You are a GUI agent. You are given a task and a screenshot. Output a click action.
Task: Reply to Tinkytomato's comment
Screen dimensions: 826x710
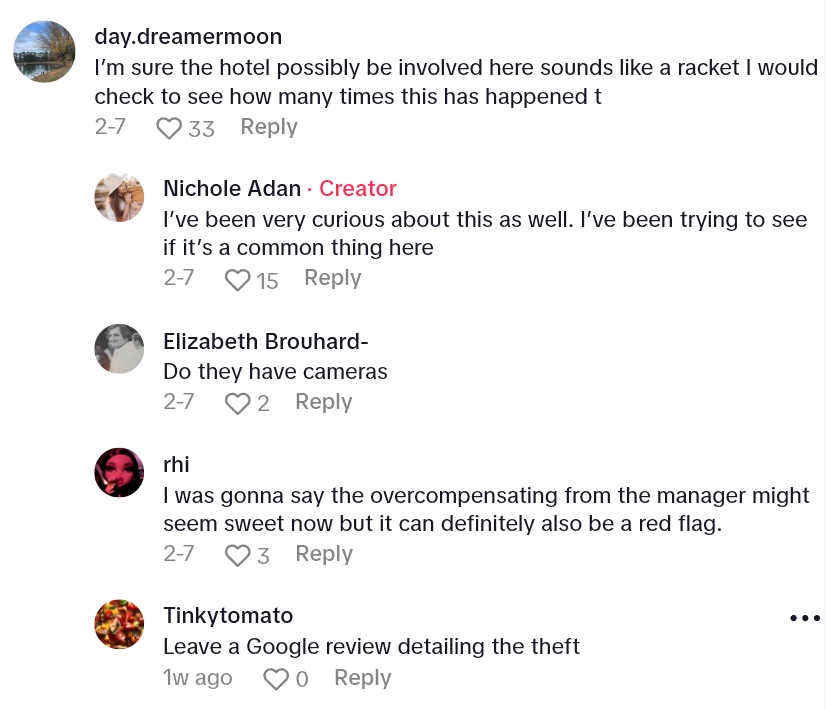pos(362,678)
